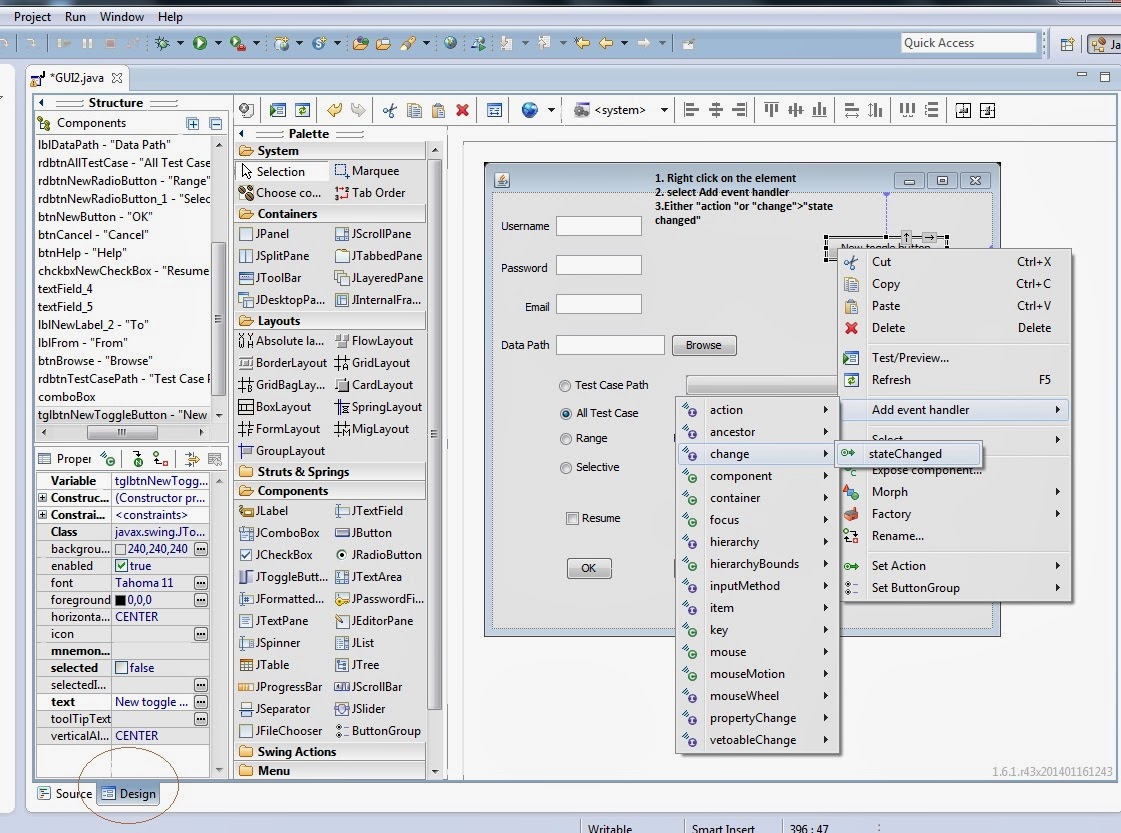Image resolution: width=1121 pixels, height=833 pixels.
Task: Click the Browse button next to Data Path
Action: click(x=704, y=344)
